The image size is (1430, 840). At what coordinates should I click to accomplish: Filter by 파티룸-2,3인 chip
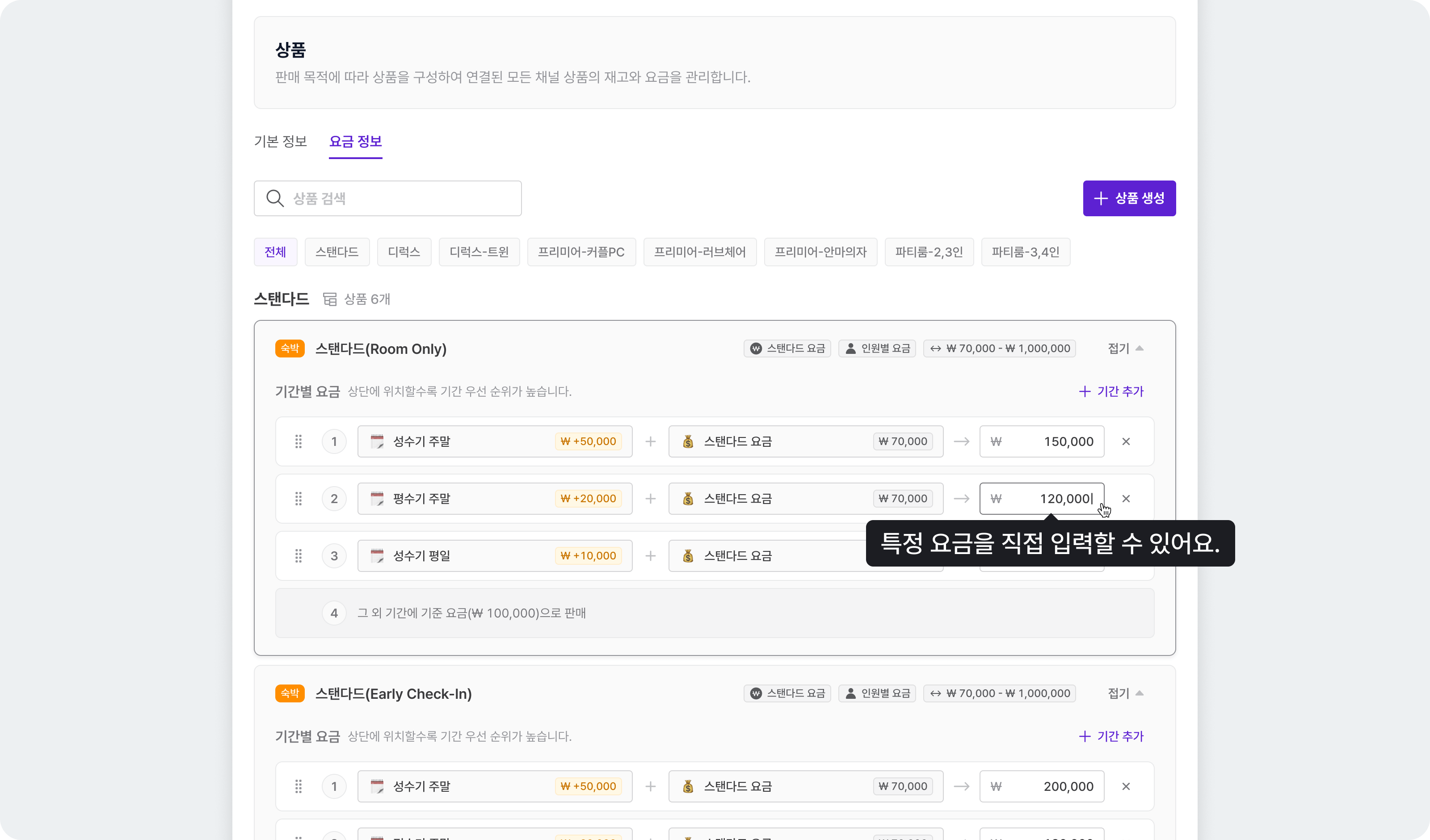click(929, 252)
